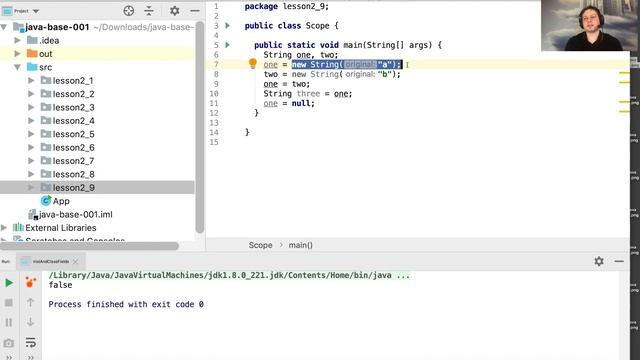Collapse the src folder
This screenshot has width=640, height=360.
pyautogui.click(x=18, y=67)
